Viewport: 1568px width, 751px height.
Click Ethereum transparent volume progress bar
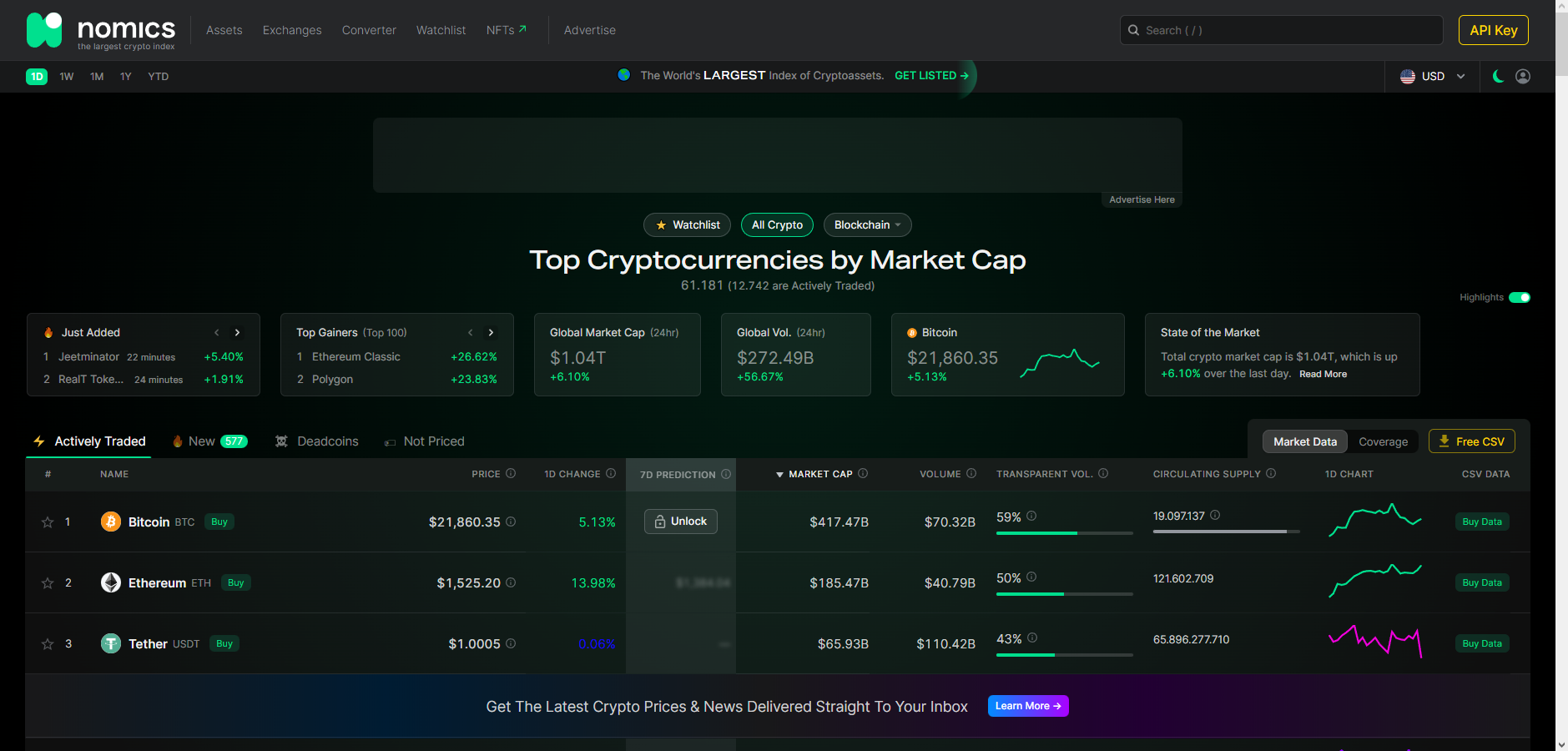tap(1065, 594)
